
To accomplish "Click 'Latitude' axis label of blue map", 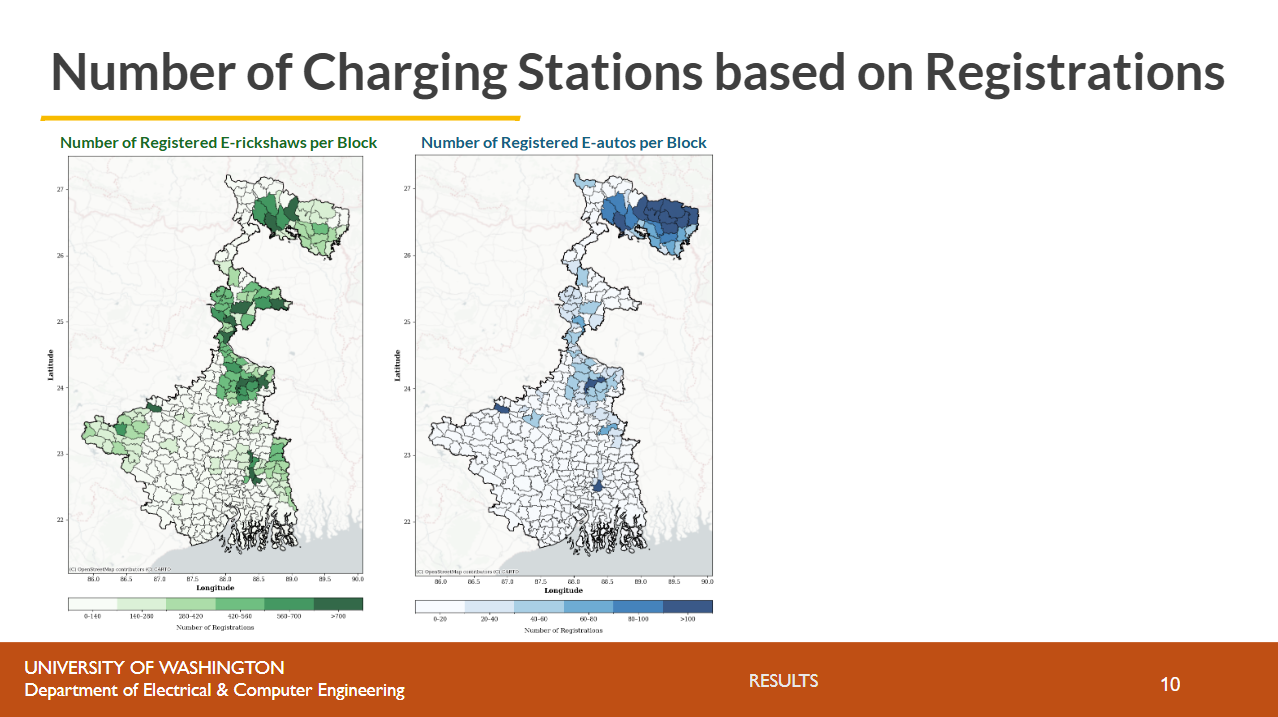I will [x=397, y=366].
